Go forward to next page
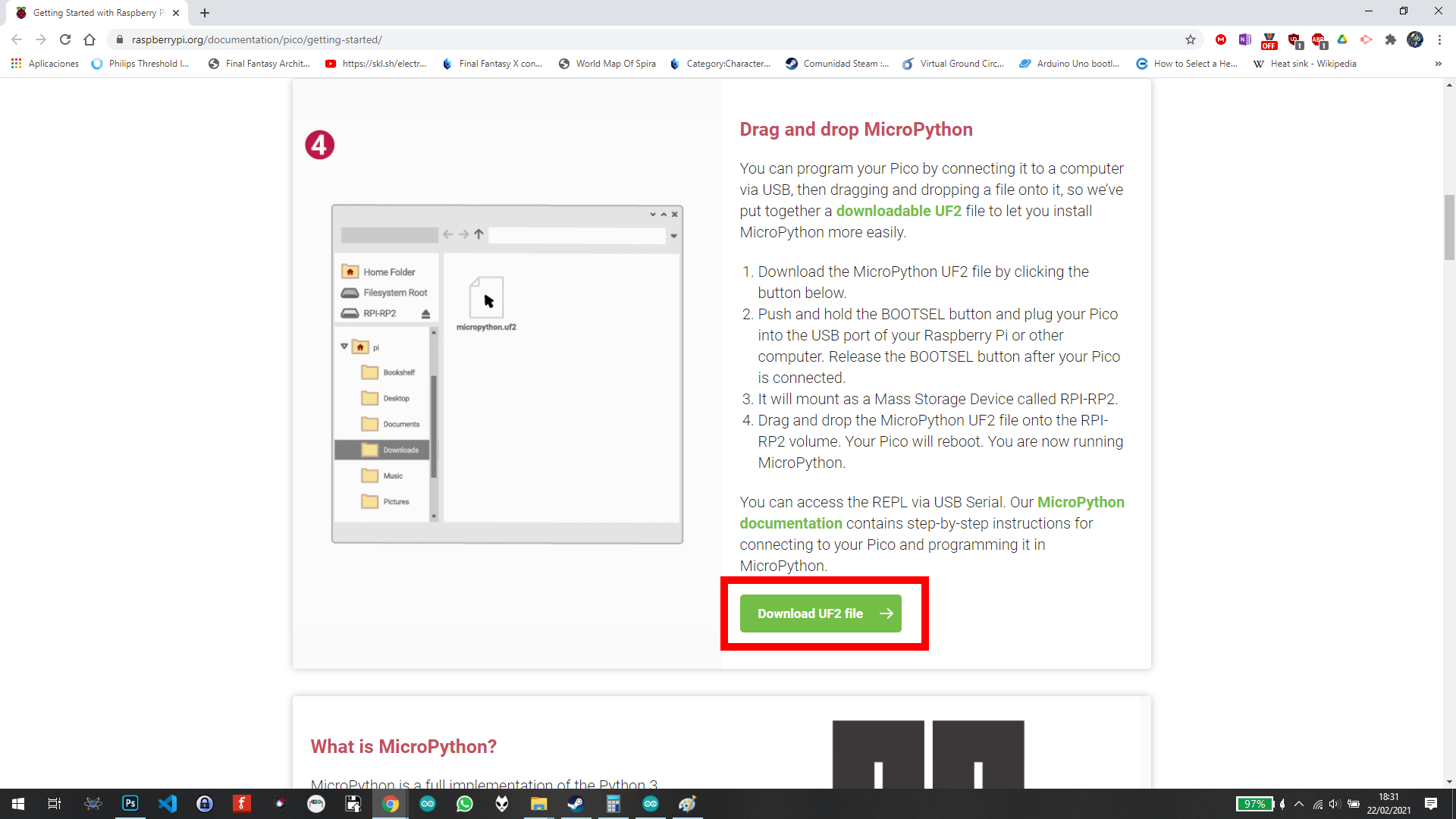The height and width of the screenshot is (819, 1456). [x=41, y=39]
